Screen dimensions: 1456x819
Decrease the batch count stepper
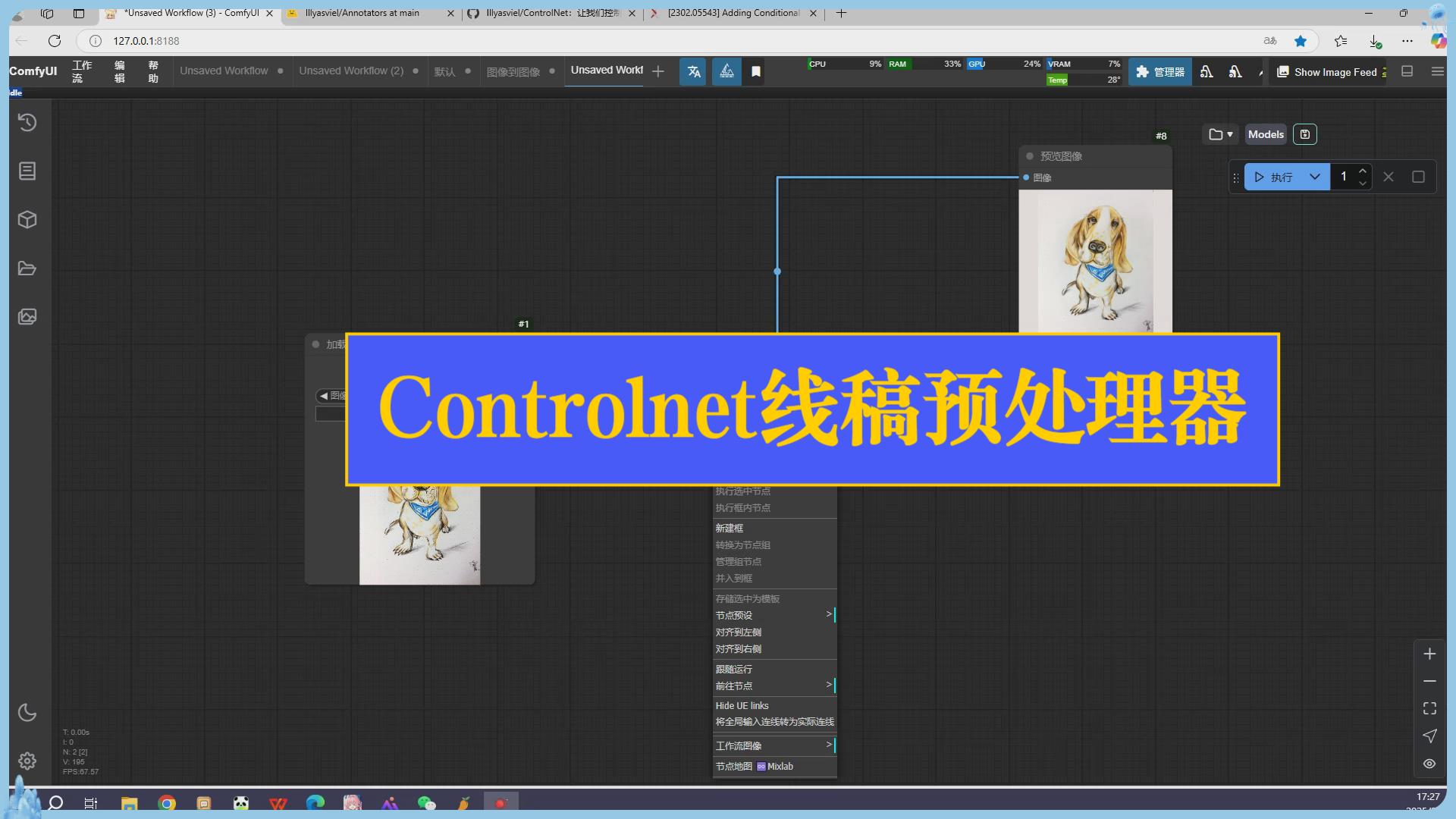1363,184
